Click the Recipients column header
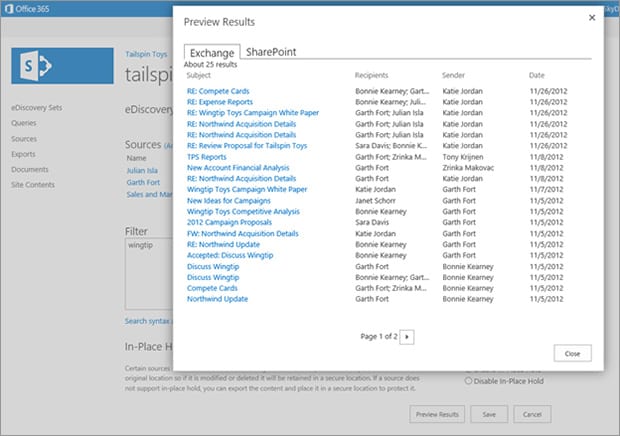The image size is (620, 436). 372,75
